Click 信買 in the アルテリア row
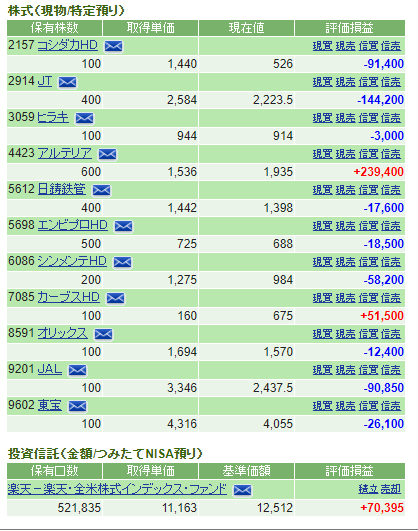Image resolution: width=418 pixels, height=531 pixels. point(368,154)
